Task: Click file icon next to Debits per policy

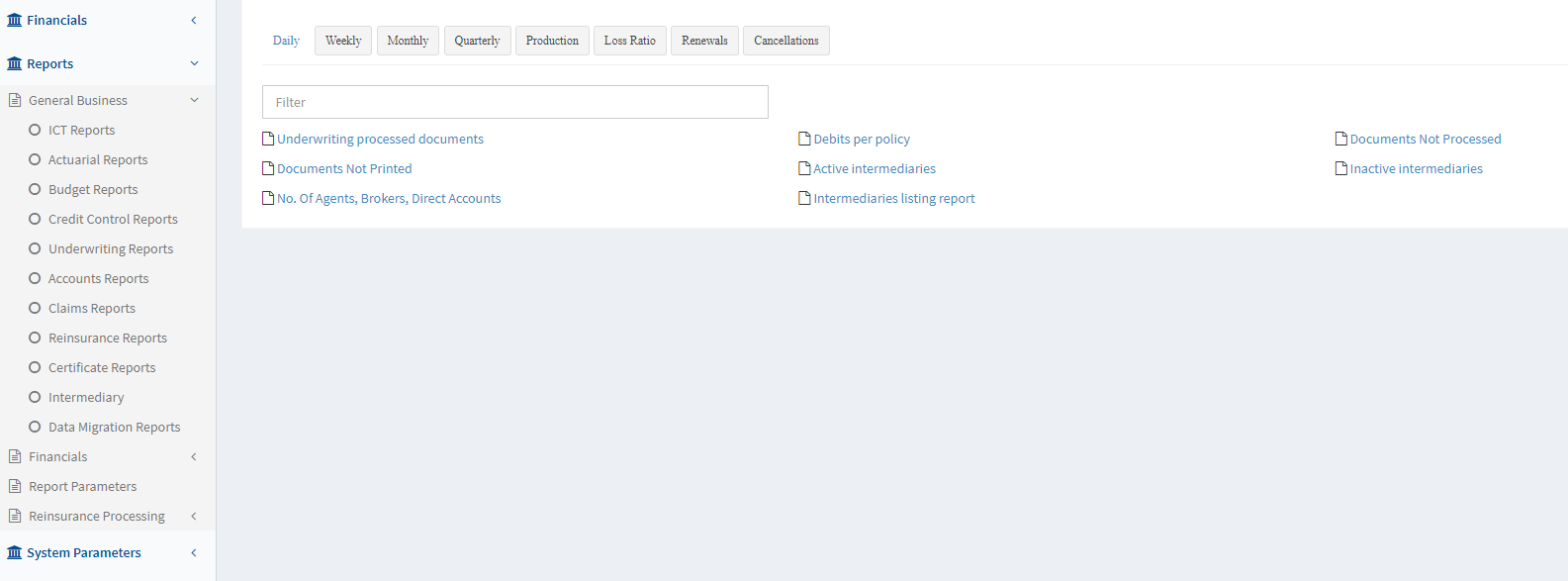Action: [x=804, y=139]
